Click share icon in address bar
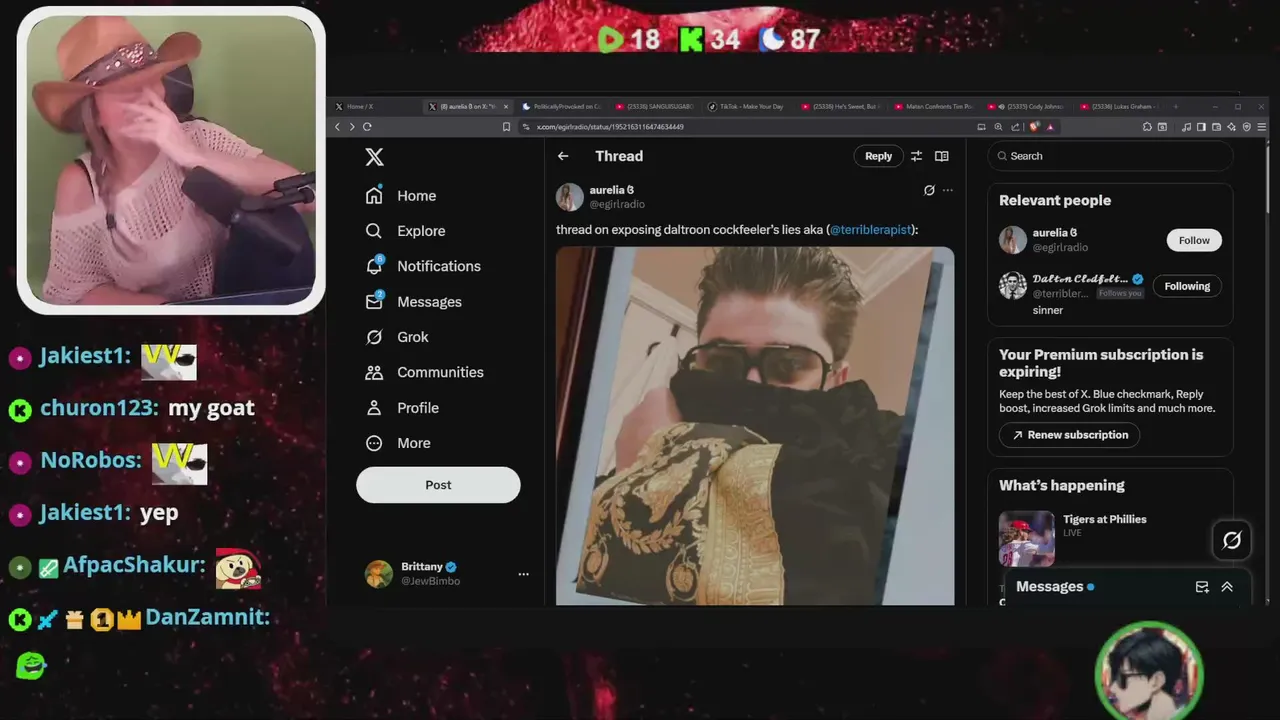 pos(1015,127)
